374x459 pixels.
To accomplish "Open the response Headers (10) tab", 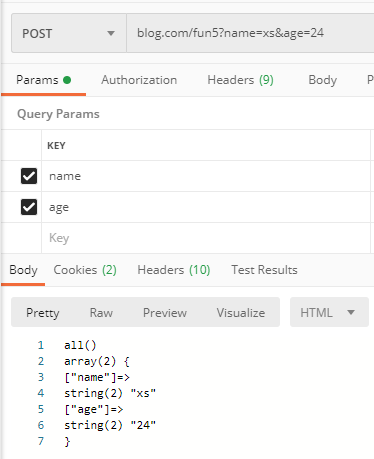I will [x=174, y=270].
